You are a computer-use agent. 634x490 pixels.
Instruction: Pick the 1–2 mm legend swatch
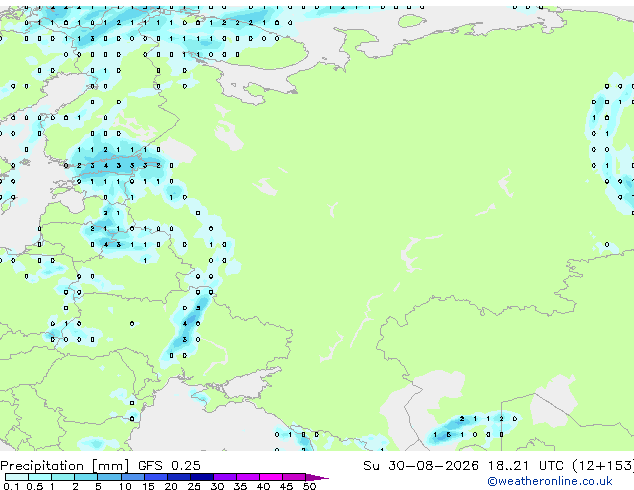(63, 477)
